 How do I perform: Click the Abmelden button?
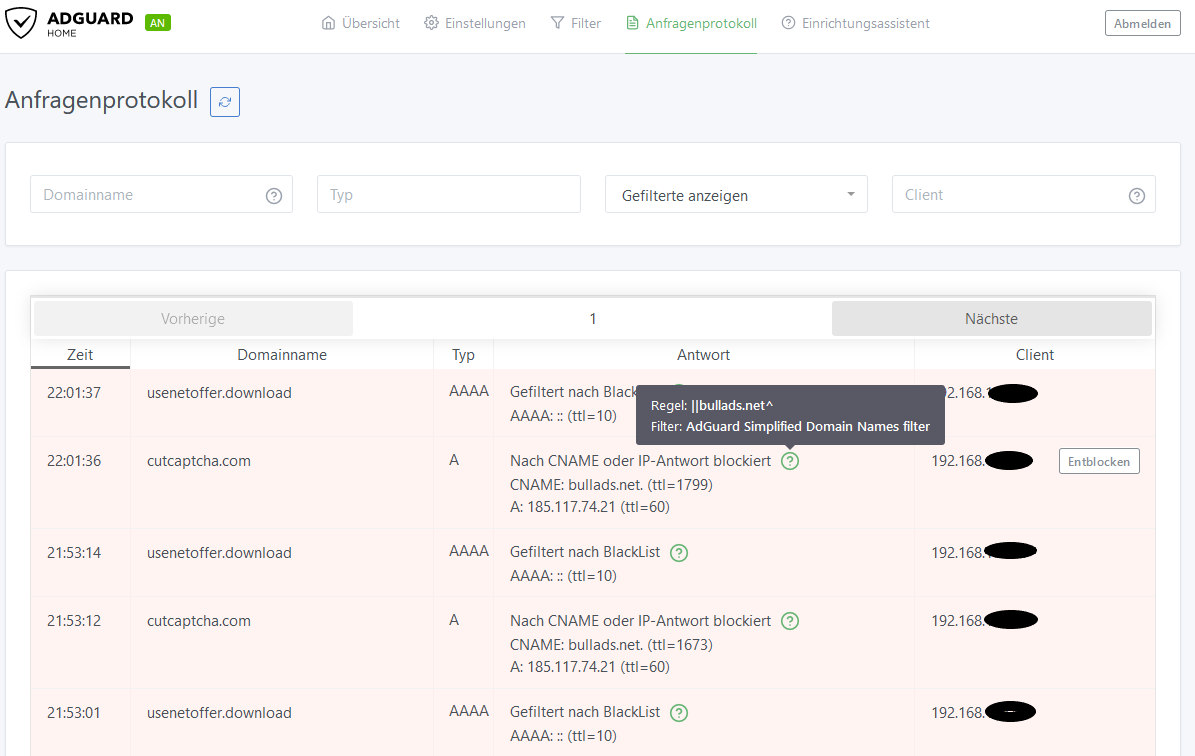pos(1142,22)
